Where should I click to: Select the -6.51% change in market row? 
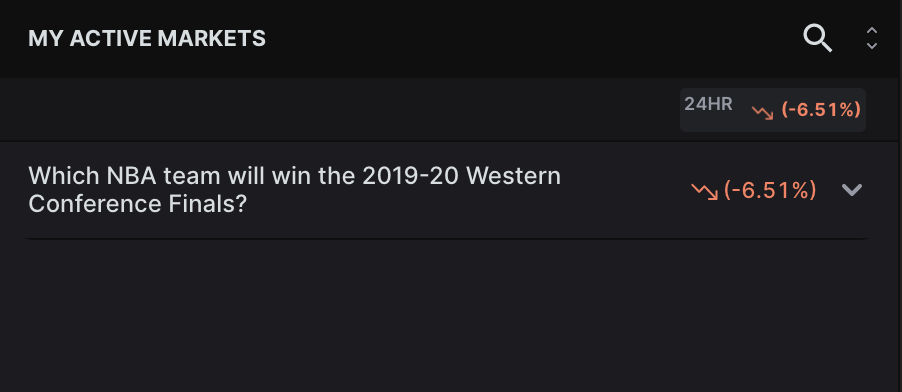point(770,190)
